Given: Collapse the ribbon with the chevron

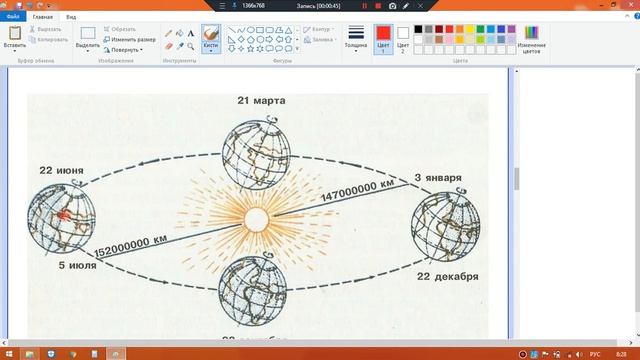Looking at the screenshot, I should tap(627, 16).
